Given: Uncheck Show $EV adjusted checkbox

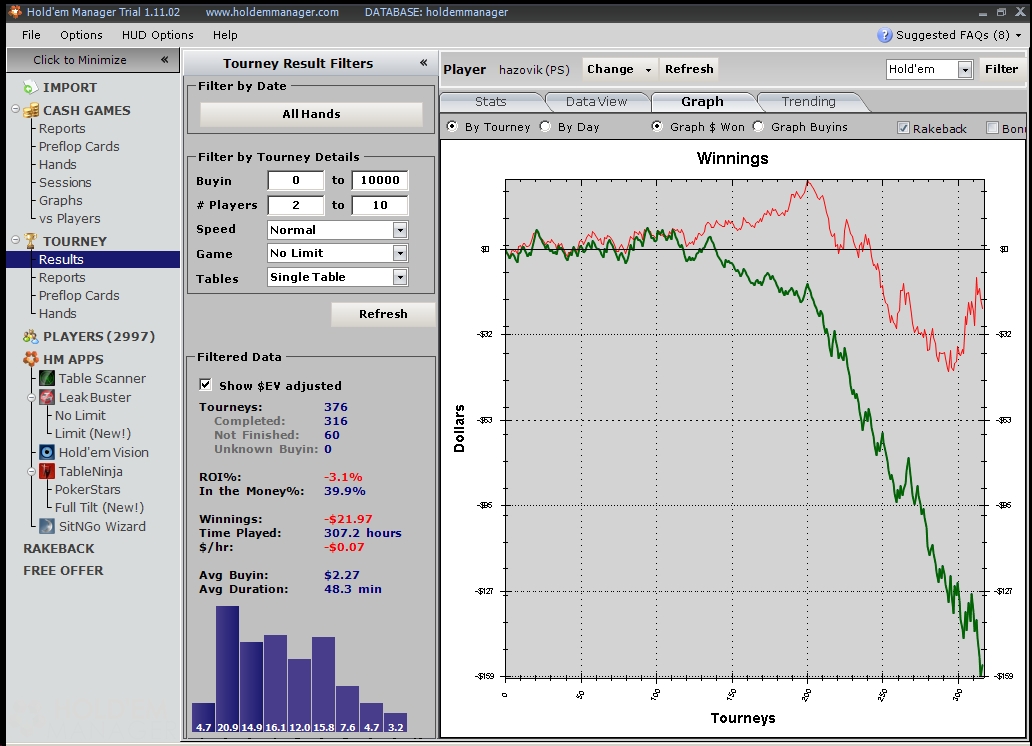Looking at the screenshot, I should click(206, 385).
